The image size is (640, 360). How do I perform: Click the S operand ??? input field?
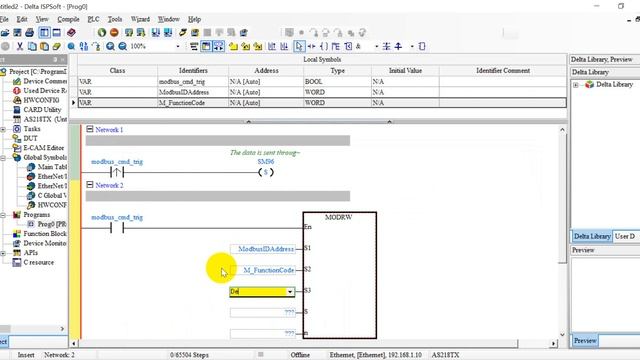coord(262,313)
